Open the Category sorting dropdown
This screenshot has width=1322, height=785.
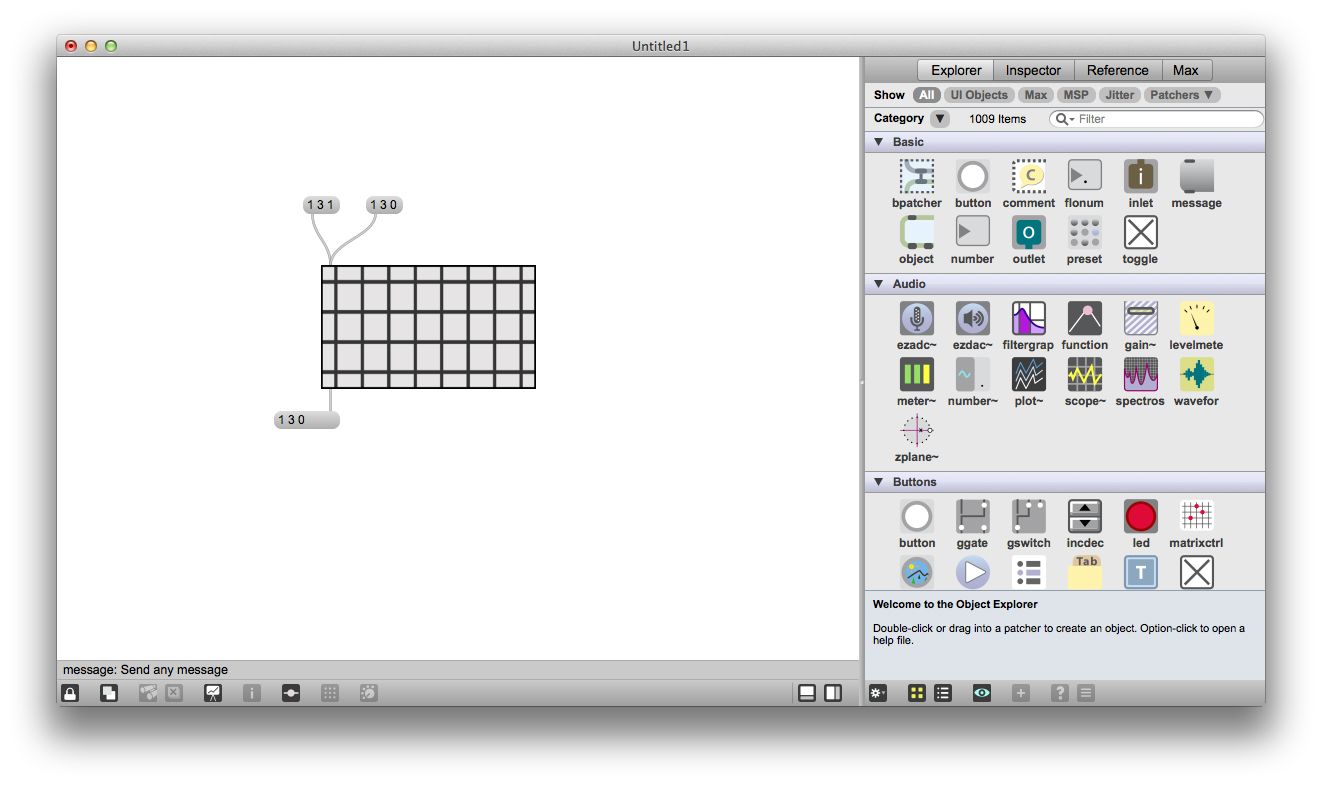point(939,118)
